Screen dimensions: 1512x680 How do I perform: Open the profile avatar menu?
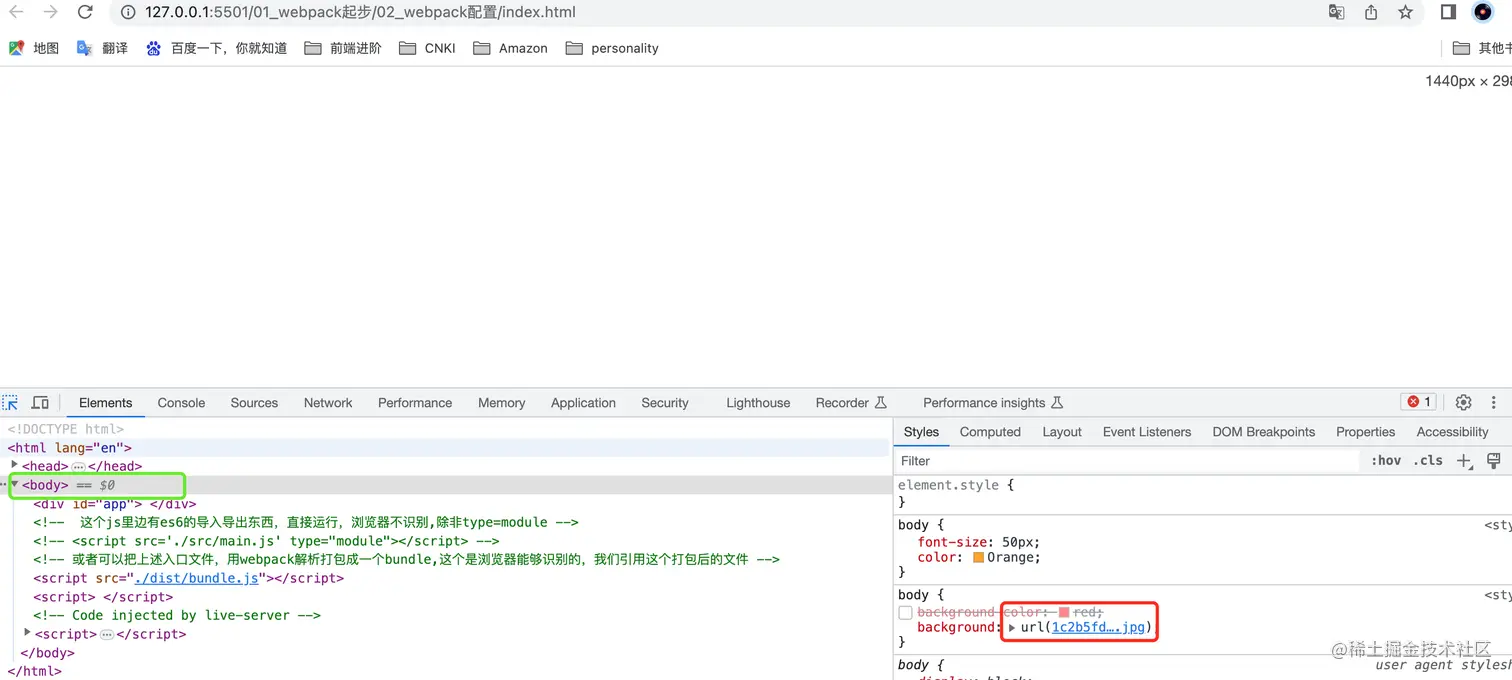pyautogui.click(x=1483, y=12)
